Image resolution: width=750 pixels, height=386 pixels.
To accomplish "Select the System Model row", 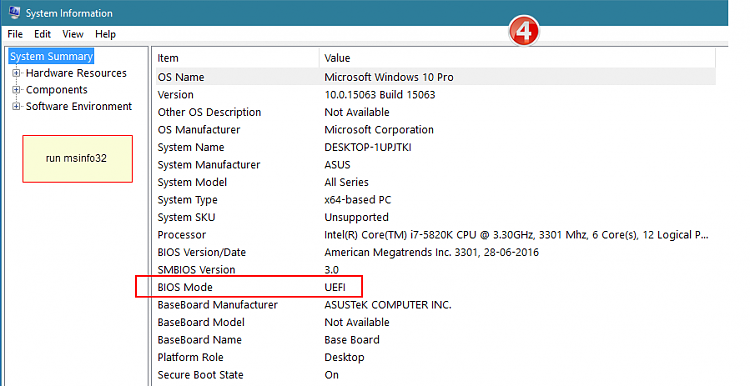I will [x=436, y=182].
